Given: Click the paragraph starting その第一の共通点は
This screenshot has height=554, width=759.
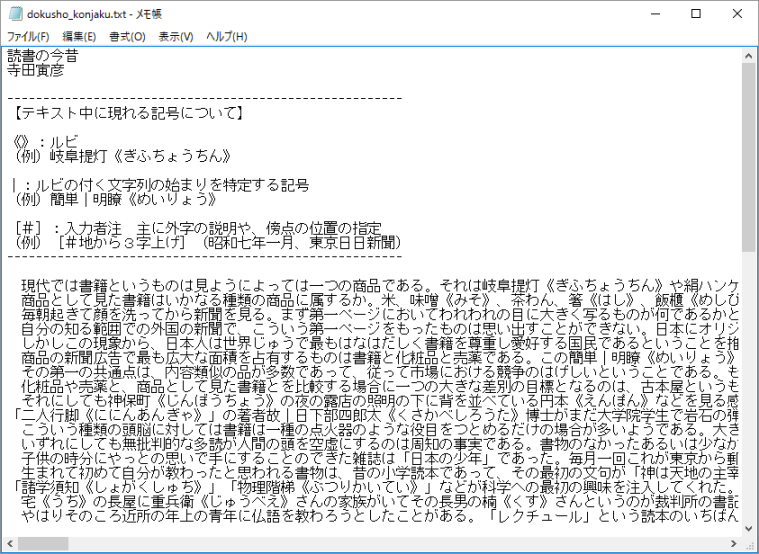Looking at the screenshot, I should pos(380,372).
